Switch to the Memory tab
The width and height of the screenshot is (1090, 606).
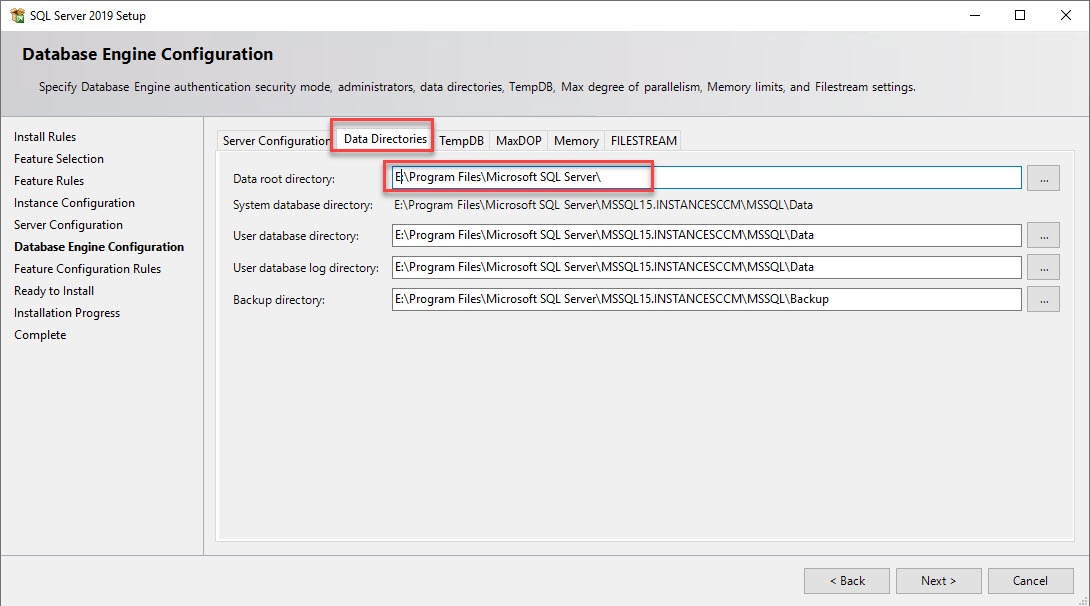pyautogui.click(x=575, y=141)
